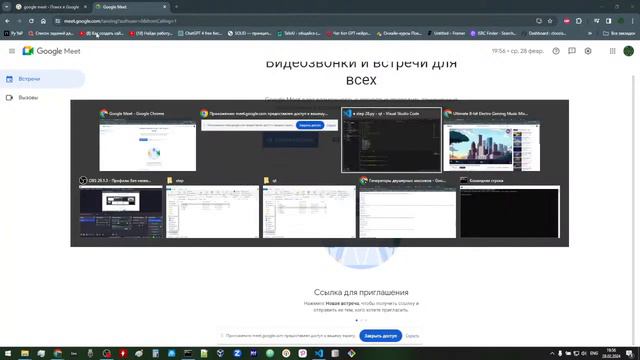Open Google Chrome from the taskbar
Image resolution: width=640 pixels, height=360 pixels.
click(58, 353)
